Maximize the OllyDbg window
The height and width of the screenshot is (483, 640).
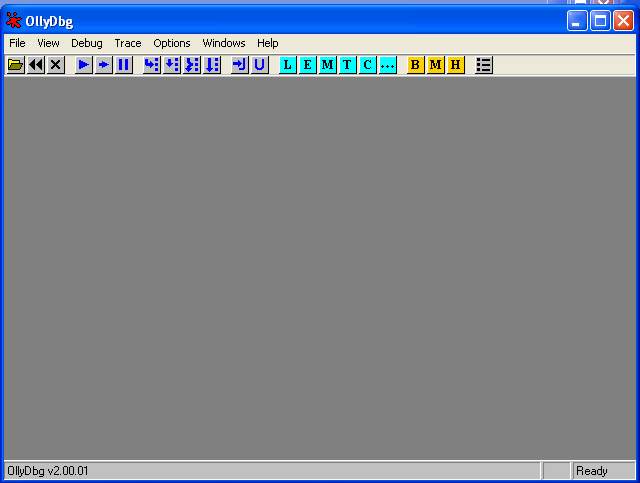pyautogui.click(x=600, y=20)
